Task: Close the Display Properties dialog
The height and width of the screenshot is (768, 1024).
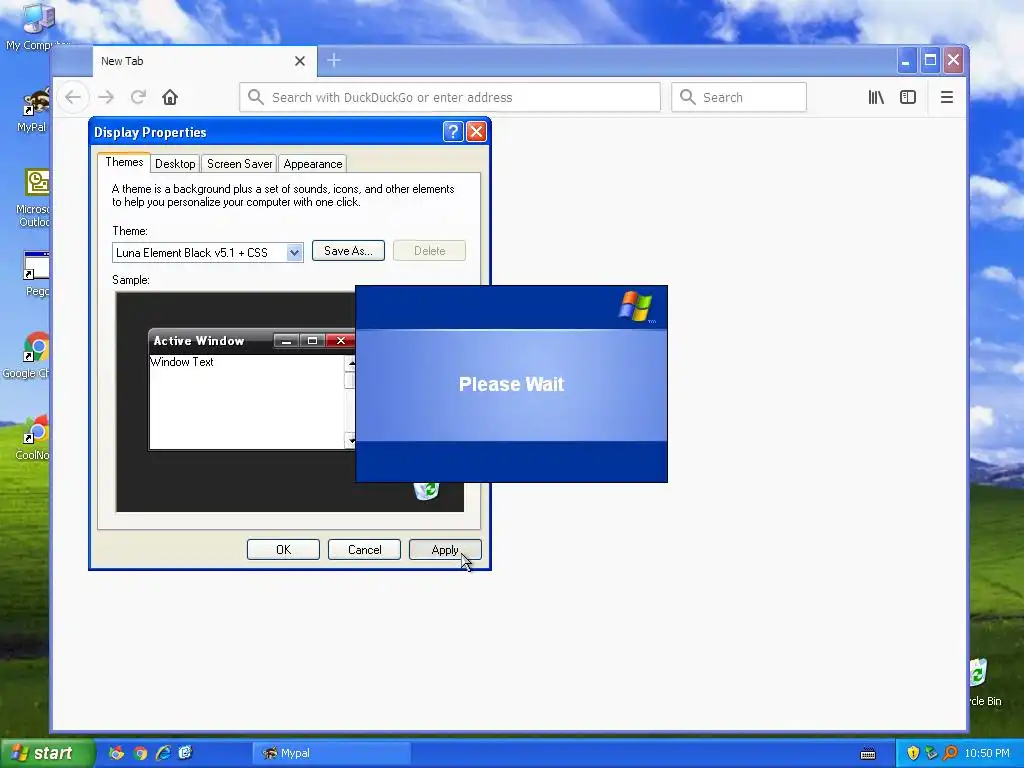Action: click(x=476, y=132)
